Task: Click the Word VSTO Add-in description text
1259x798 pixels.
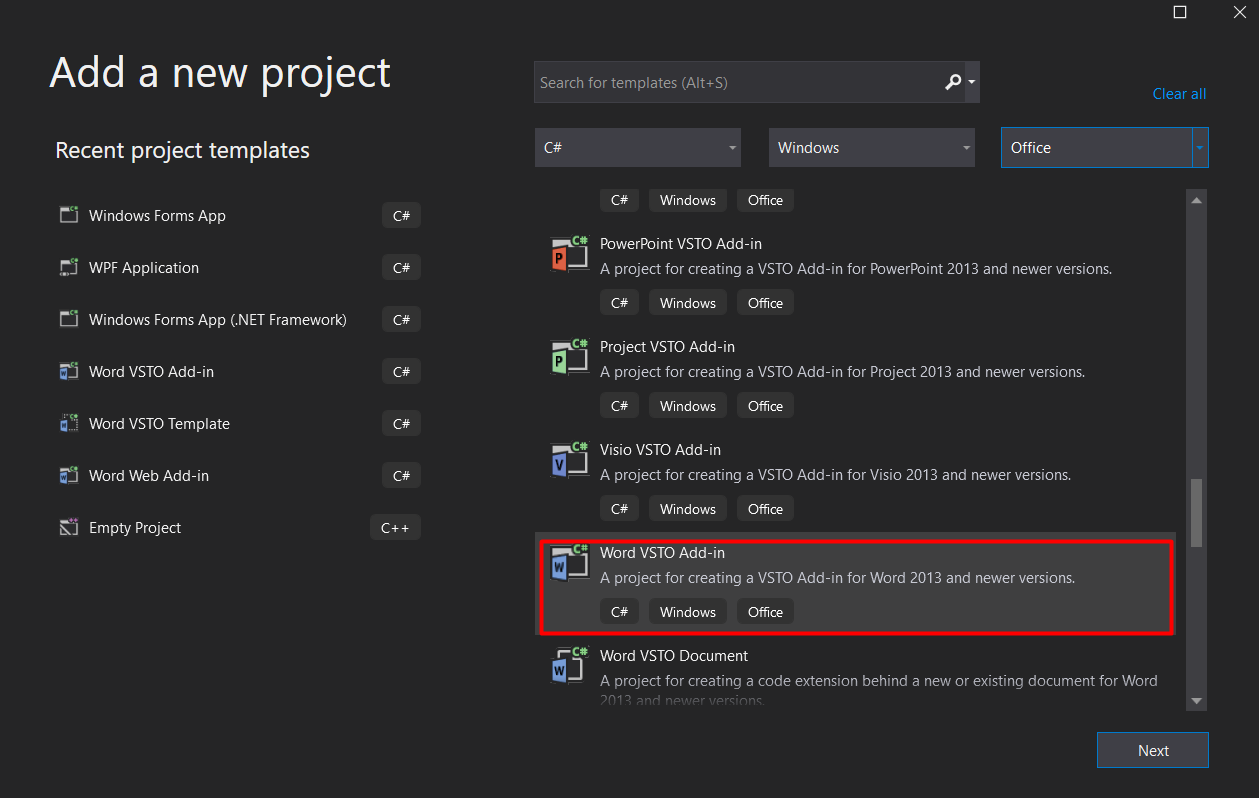Action: [838, 577]
